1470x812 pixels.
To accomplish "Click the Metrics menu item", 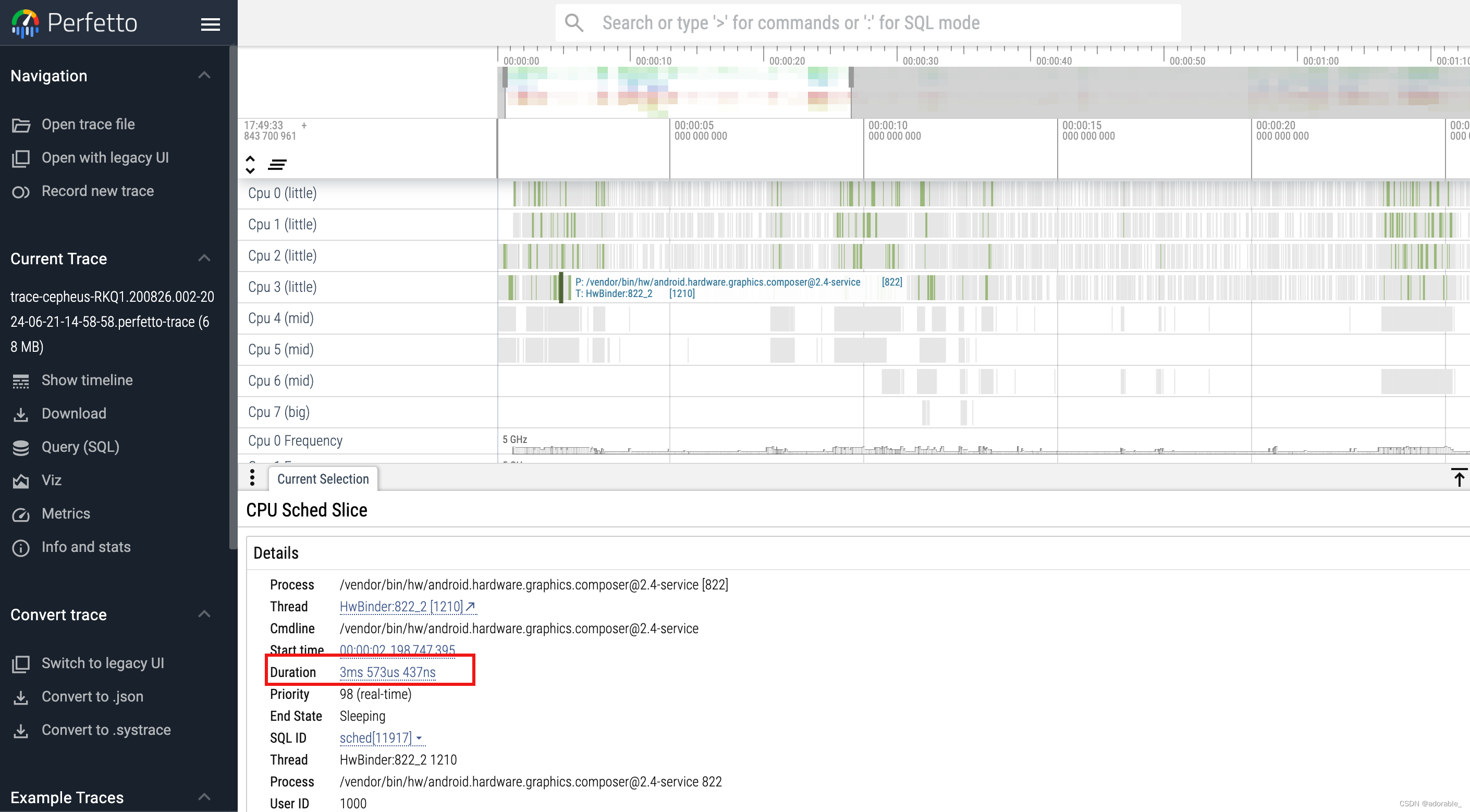I will coord(66,513).
